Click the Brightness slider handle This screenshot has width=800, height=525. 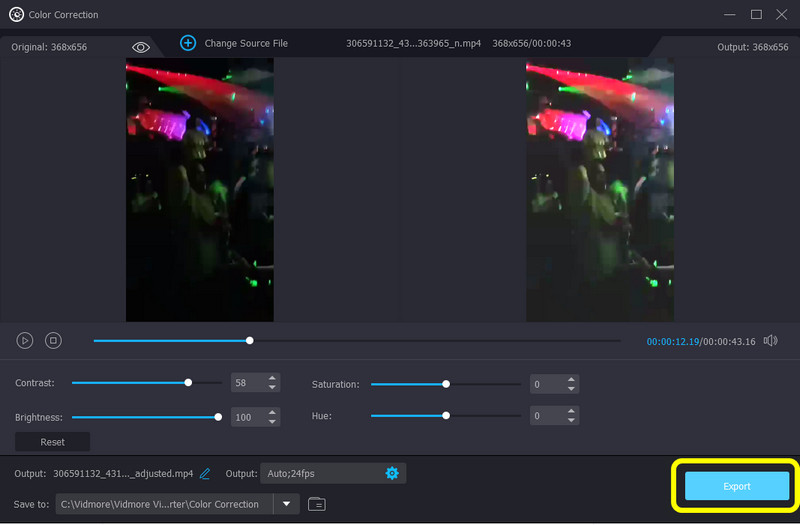point(218,417)
